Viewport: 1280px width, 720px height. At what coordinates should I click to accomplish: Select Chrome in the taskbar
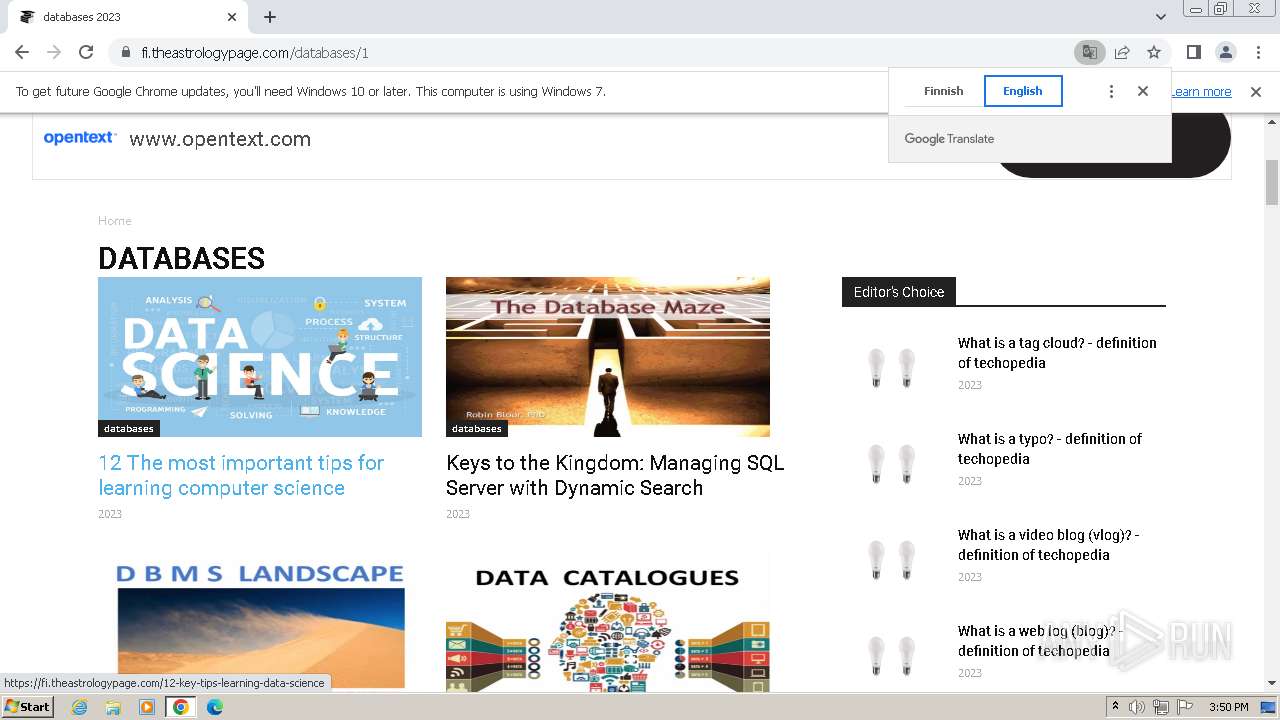(181, 707)
